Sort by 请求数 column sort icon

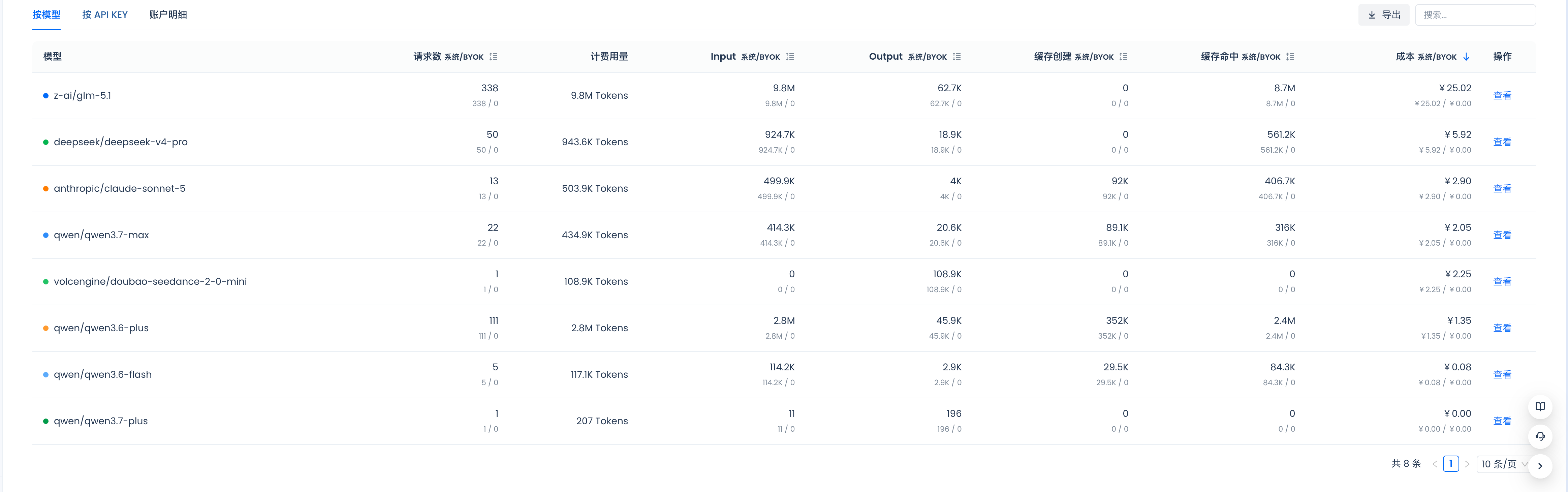(x=494, y=57)
